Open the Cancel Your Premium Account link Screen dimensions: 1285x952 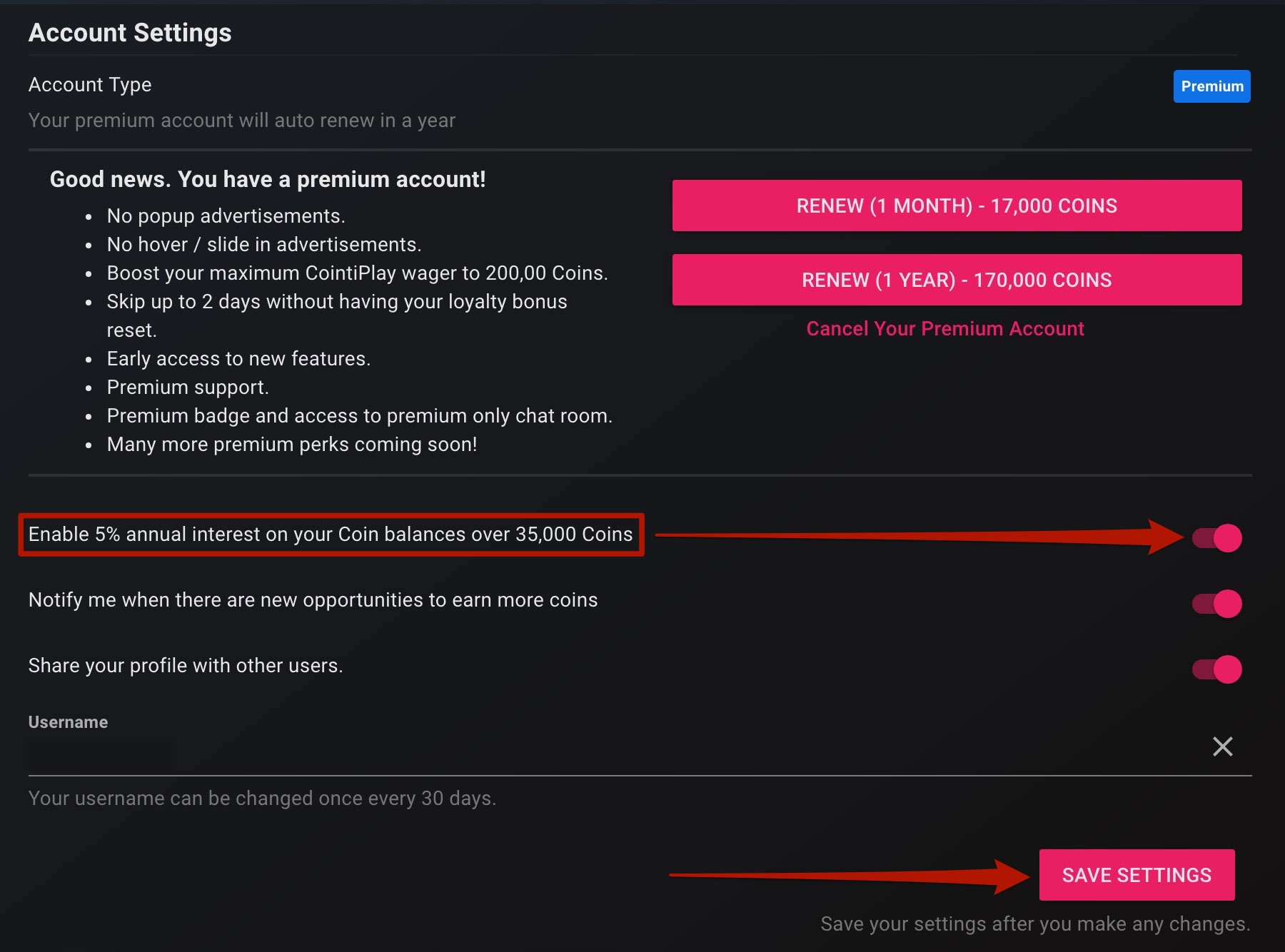click(944, 329)
